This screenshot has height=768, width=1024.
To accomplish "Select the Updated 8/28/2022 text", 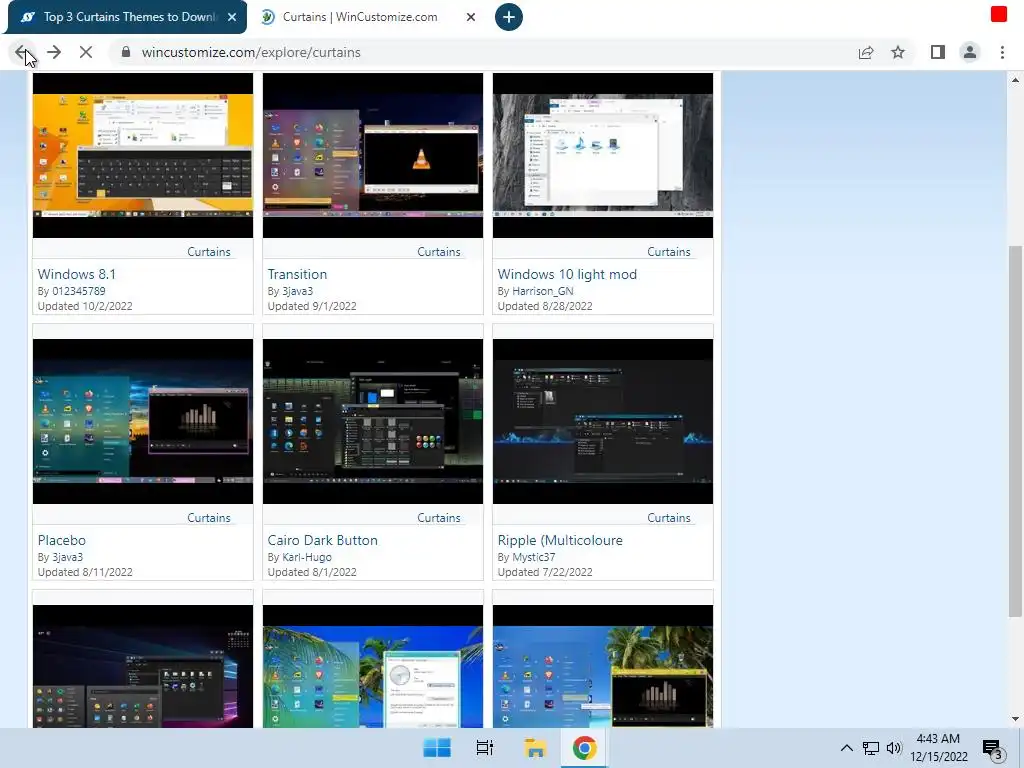I will click(545, 306).
